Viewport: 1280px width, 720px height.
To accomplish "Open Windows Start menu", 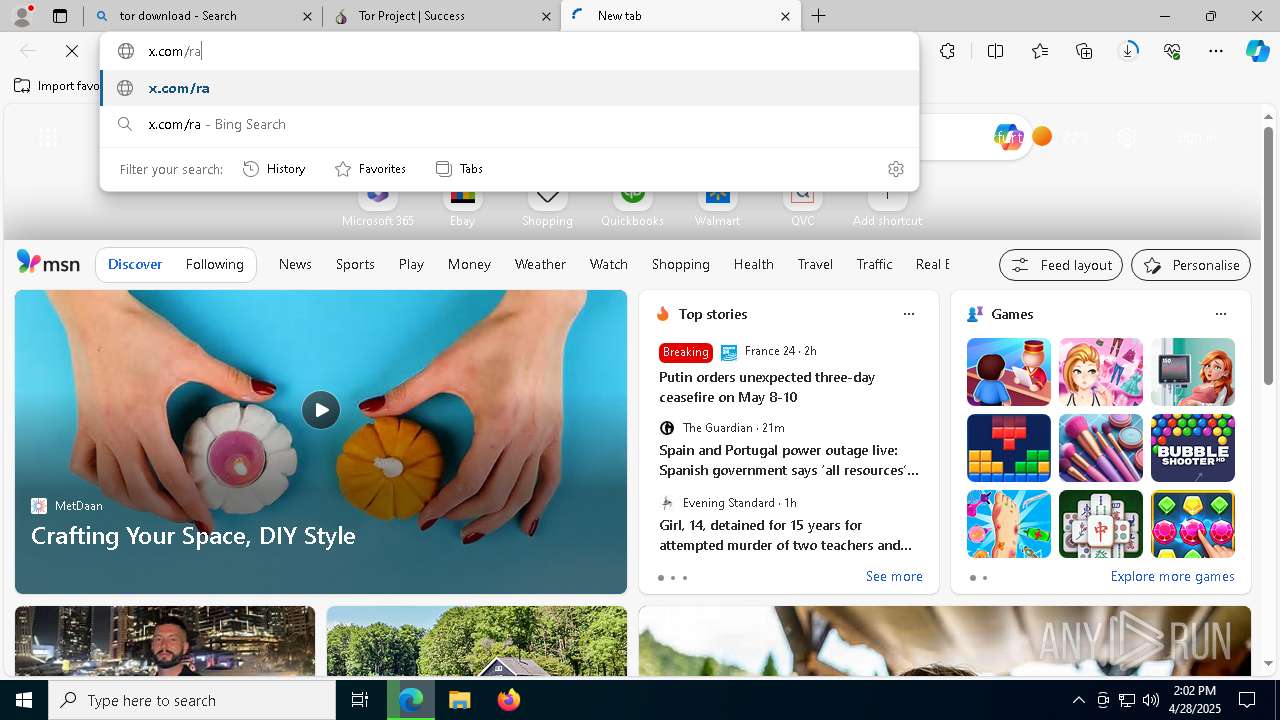I will point(24,700).
